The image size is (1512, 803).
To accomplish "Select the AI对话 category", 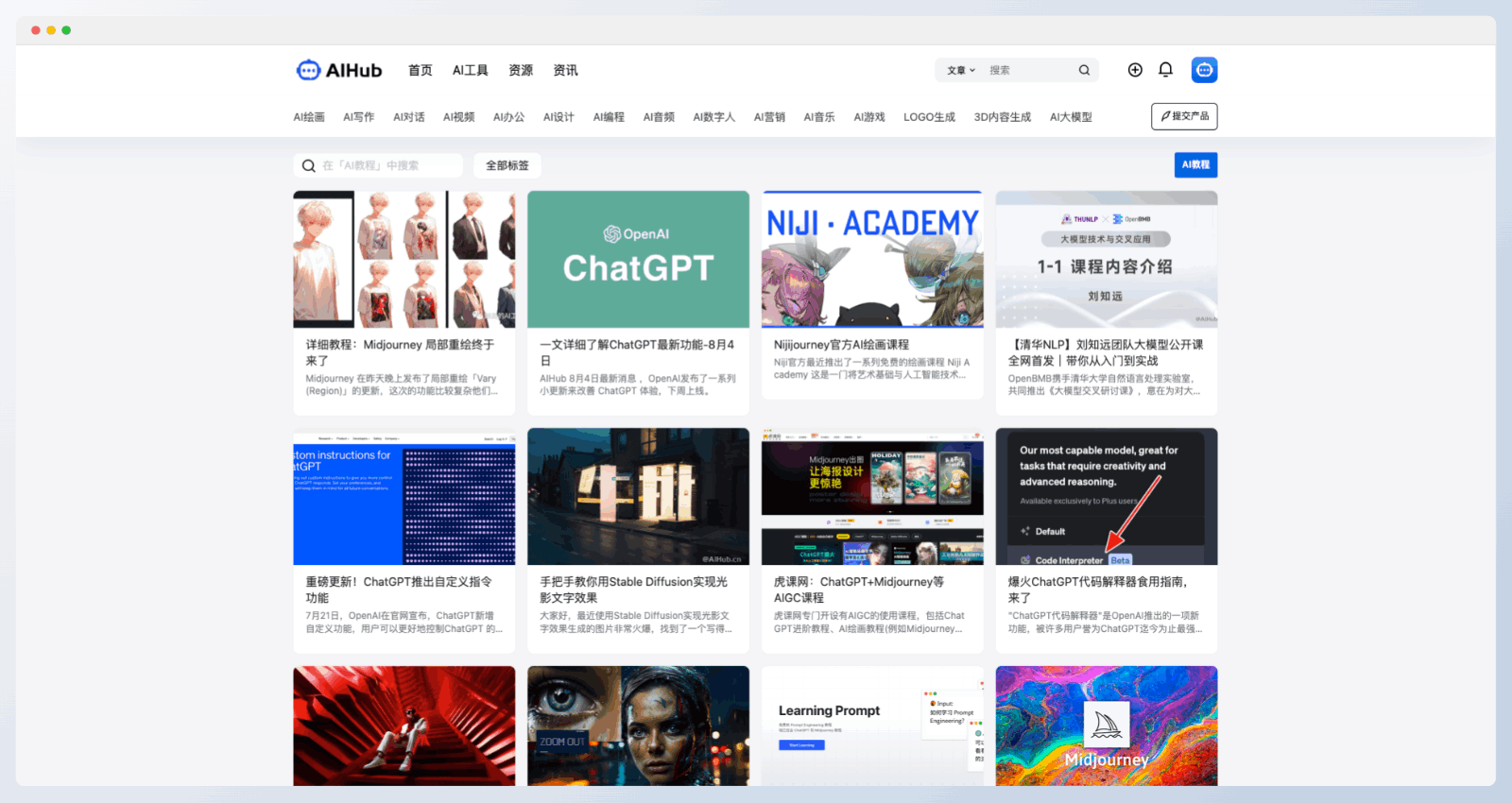I will coord(408,117).
